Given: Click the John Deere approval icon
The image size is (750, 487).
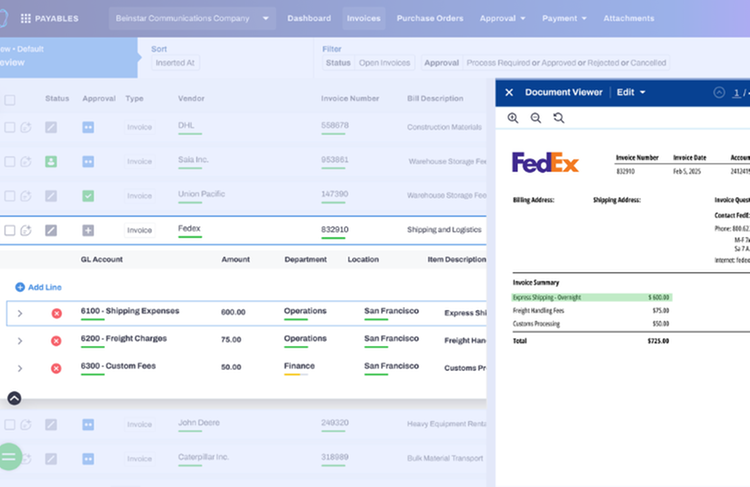Looking at the screenshot, I should 88,424.
